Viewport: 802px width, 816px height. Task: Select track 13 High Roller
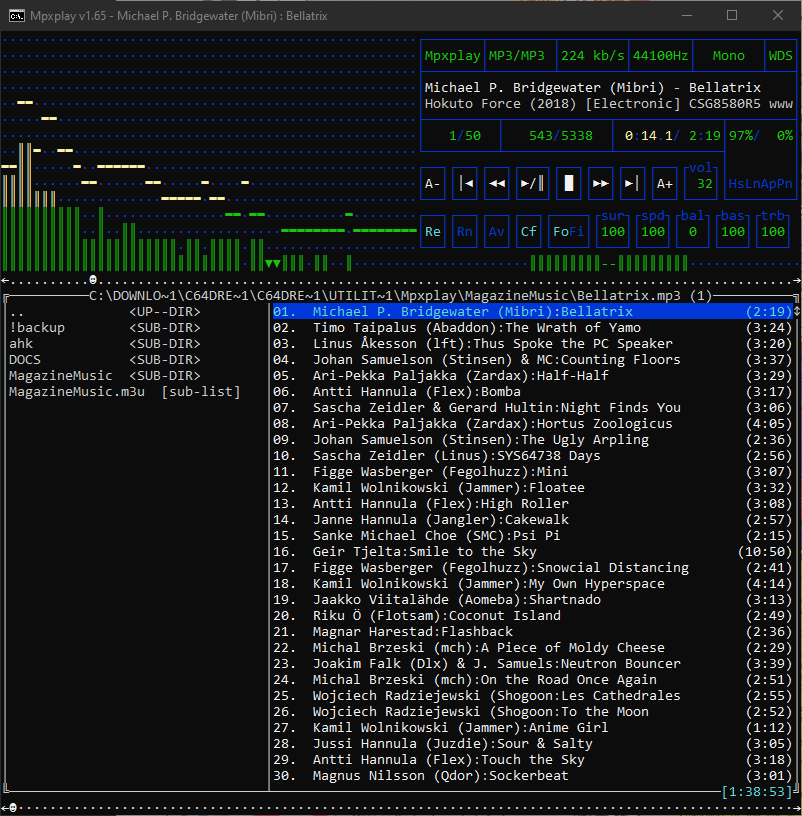(x=532, y=504)
